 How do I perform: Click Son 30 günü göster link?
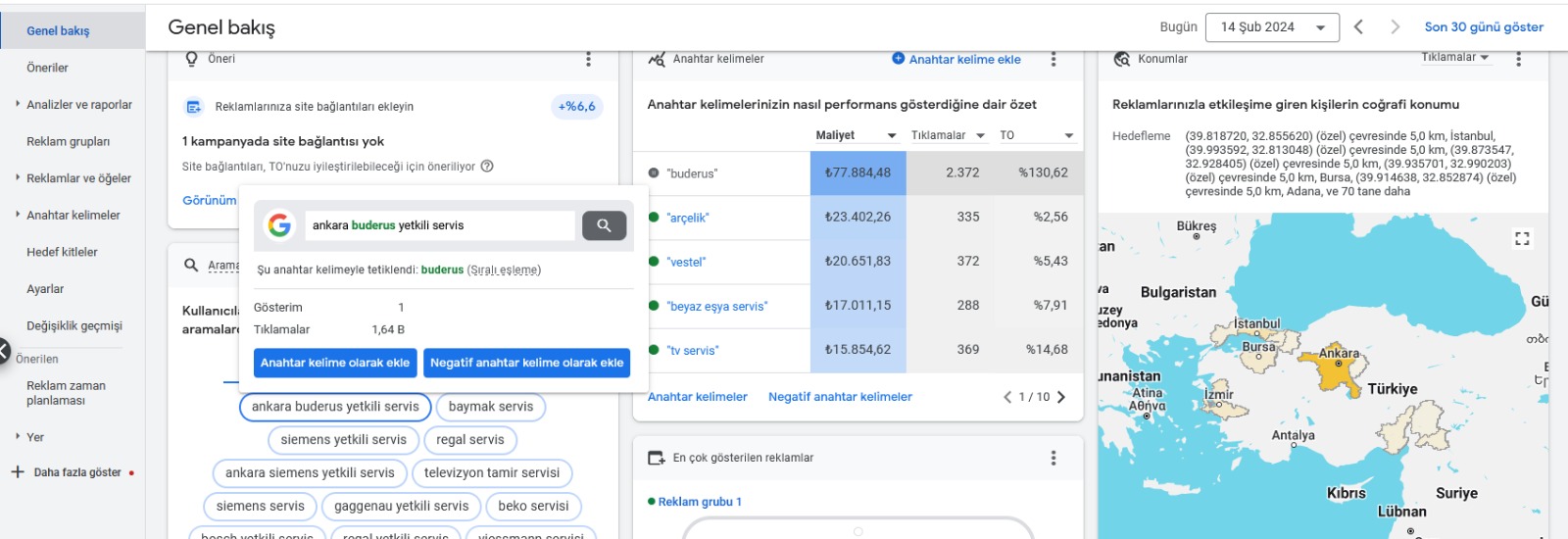1484,27
